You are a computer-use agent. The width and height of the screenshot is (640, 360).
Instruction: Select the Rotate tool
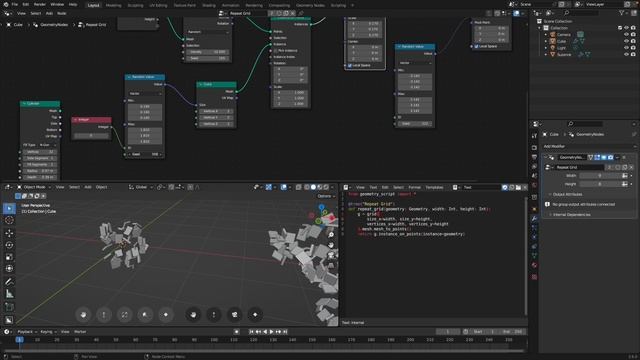pyautogui.click(x=9, y=245)
